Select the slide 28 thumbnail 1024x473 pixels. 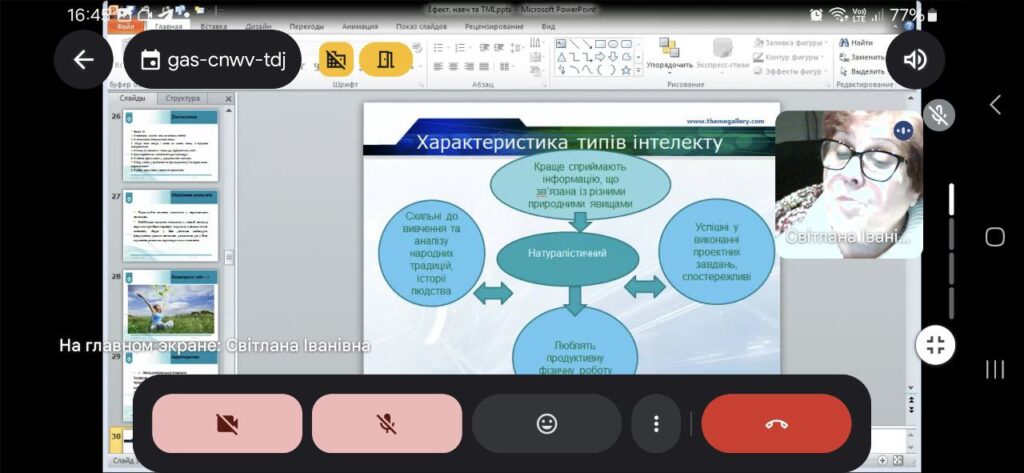coord(171,303)
